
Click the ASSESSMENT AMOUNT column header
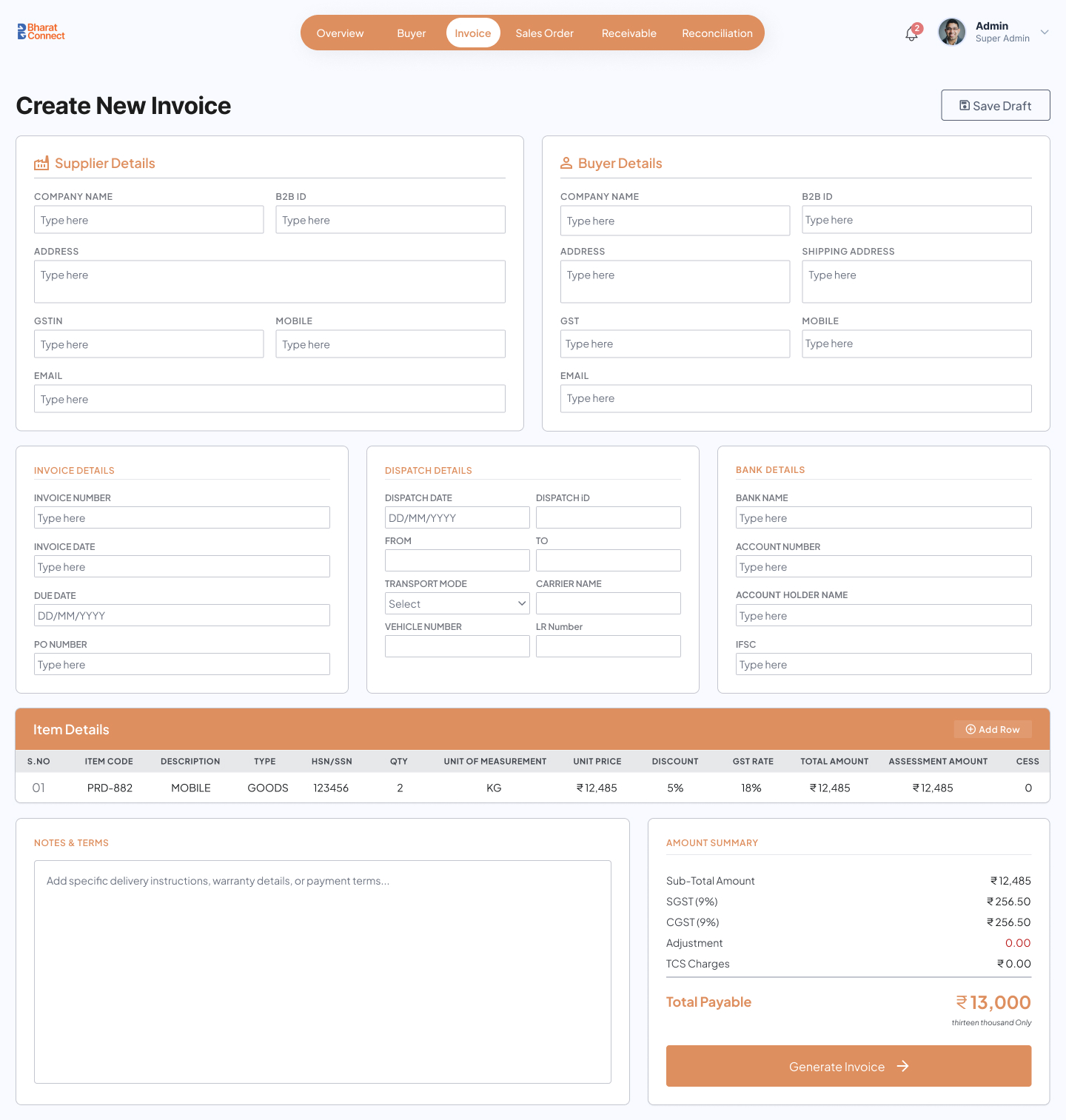(938, 761)
